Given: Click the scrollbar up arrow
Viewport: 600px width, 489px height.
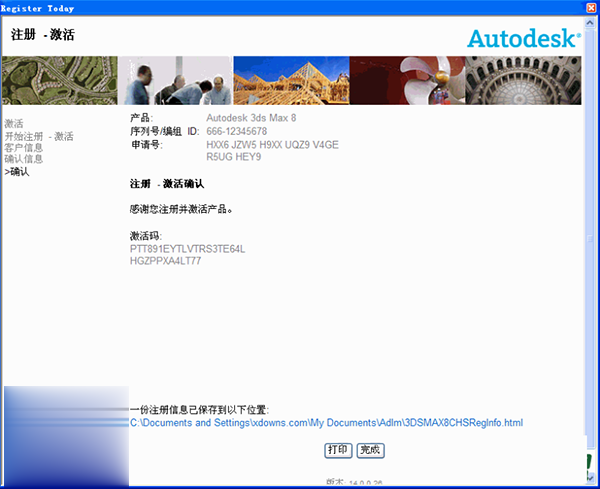Looking at the screenshot, I should (590, 23).
